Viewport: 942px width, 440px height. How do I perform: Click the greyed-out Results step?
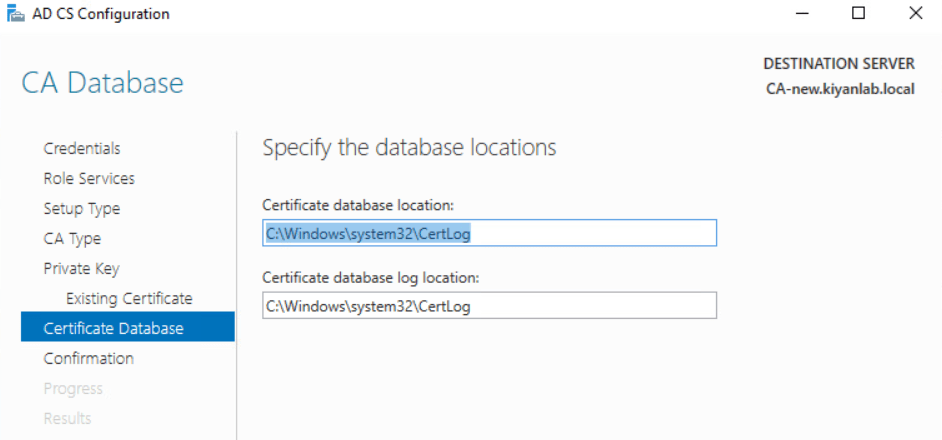pos(67,418)
